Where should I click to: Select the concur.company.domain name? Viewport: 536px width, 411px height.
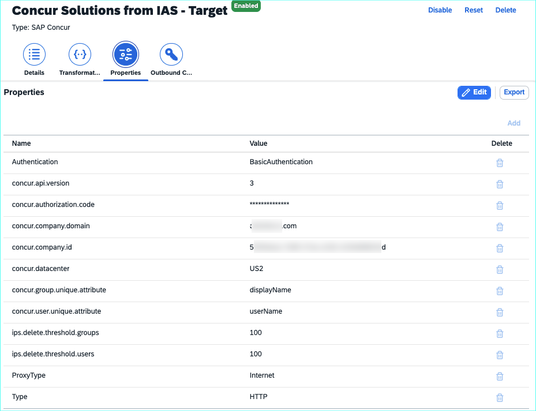(51, 226)
